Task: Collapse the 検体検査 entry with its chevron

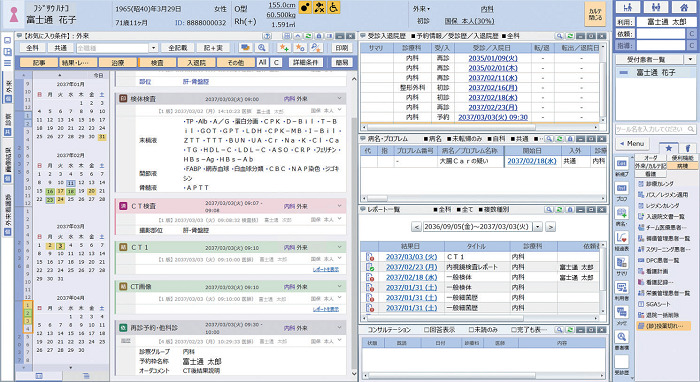Action: tap(339, 98)
